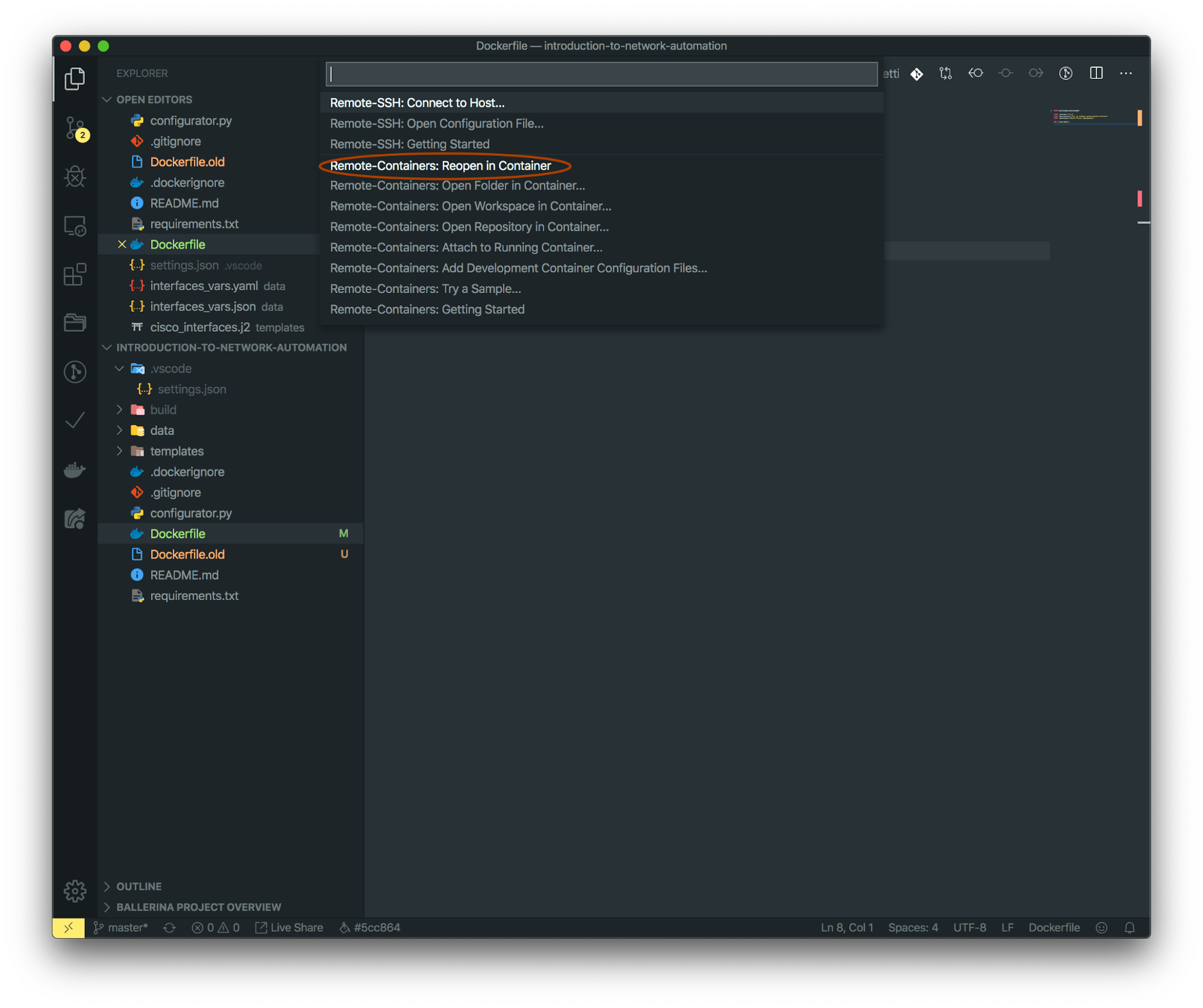Open the notifications bell in status bar

[1130, 927]
